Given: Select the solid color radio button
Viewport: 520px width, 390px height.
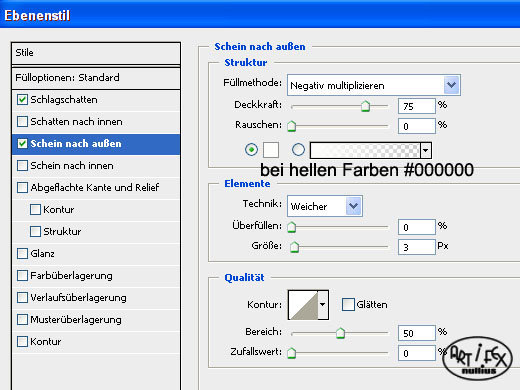Looking at the screenshot, I should point(251,150).
